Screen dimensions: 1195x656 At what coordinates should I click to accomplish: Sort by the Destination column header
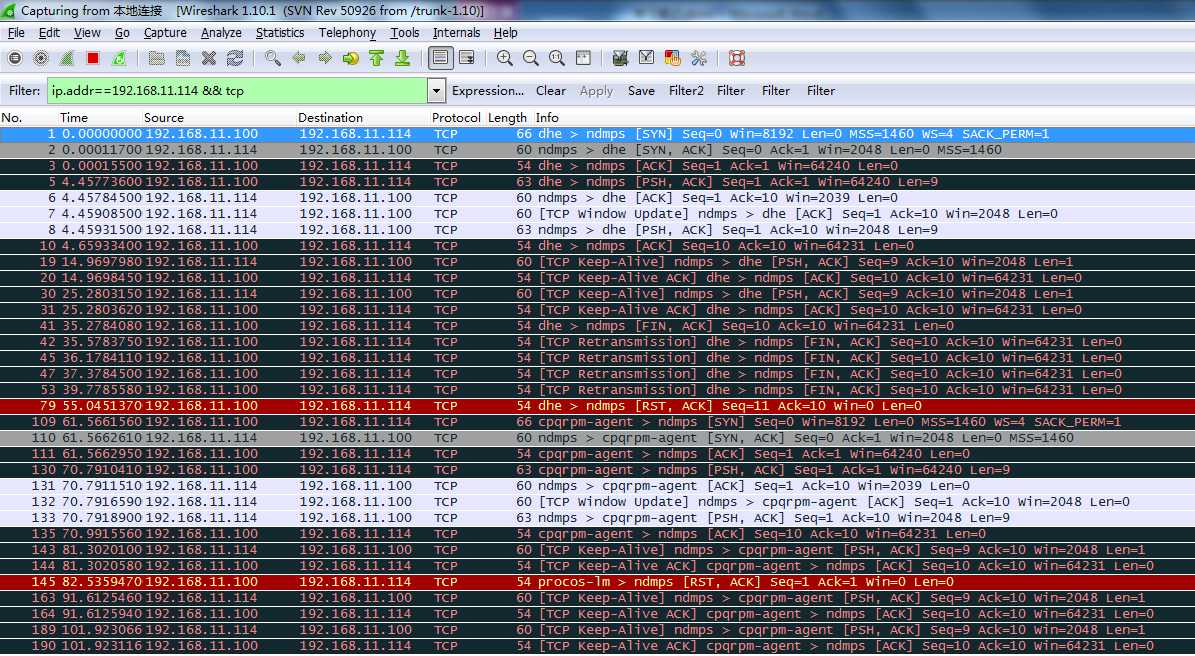[x=331, y=117]
